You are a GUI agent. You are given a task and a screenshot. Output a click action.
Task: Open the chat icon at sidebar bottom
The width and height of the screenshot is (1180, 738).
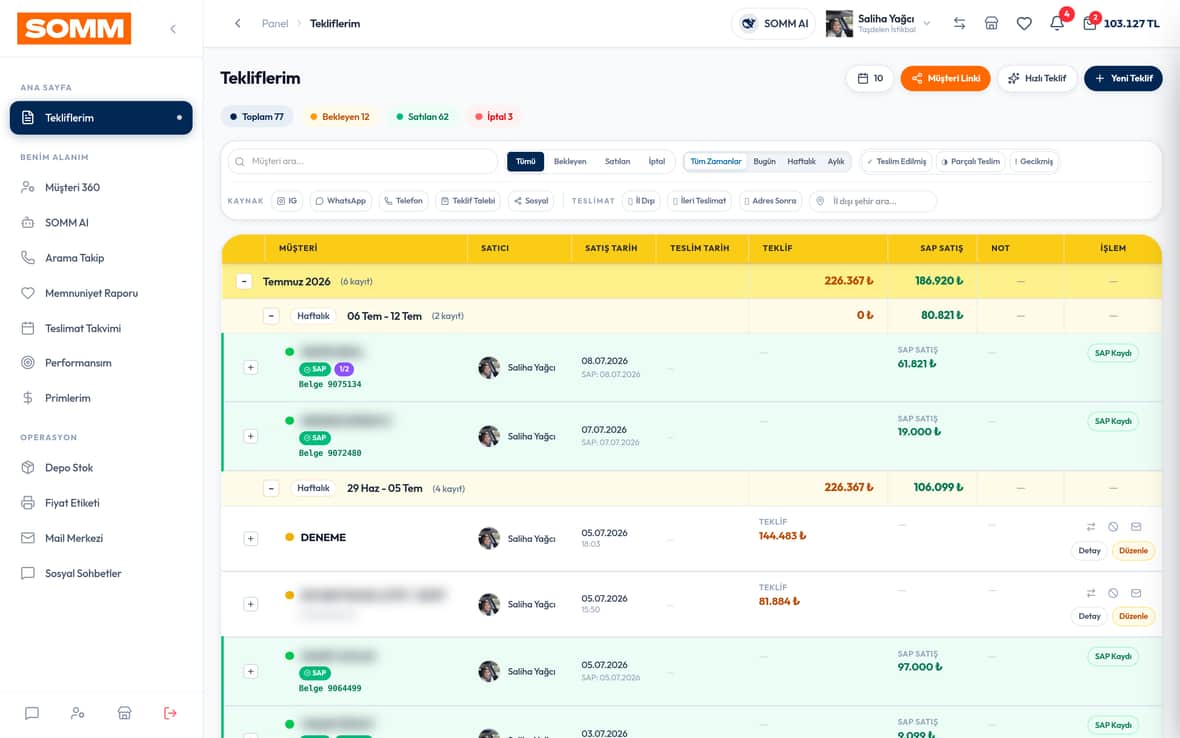pos(32,712)
